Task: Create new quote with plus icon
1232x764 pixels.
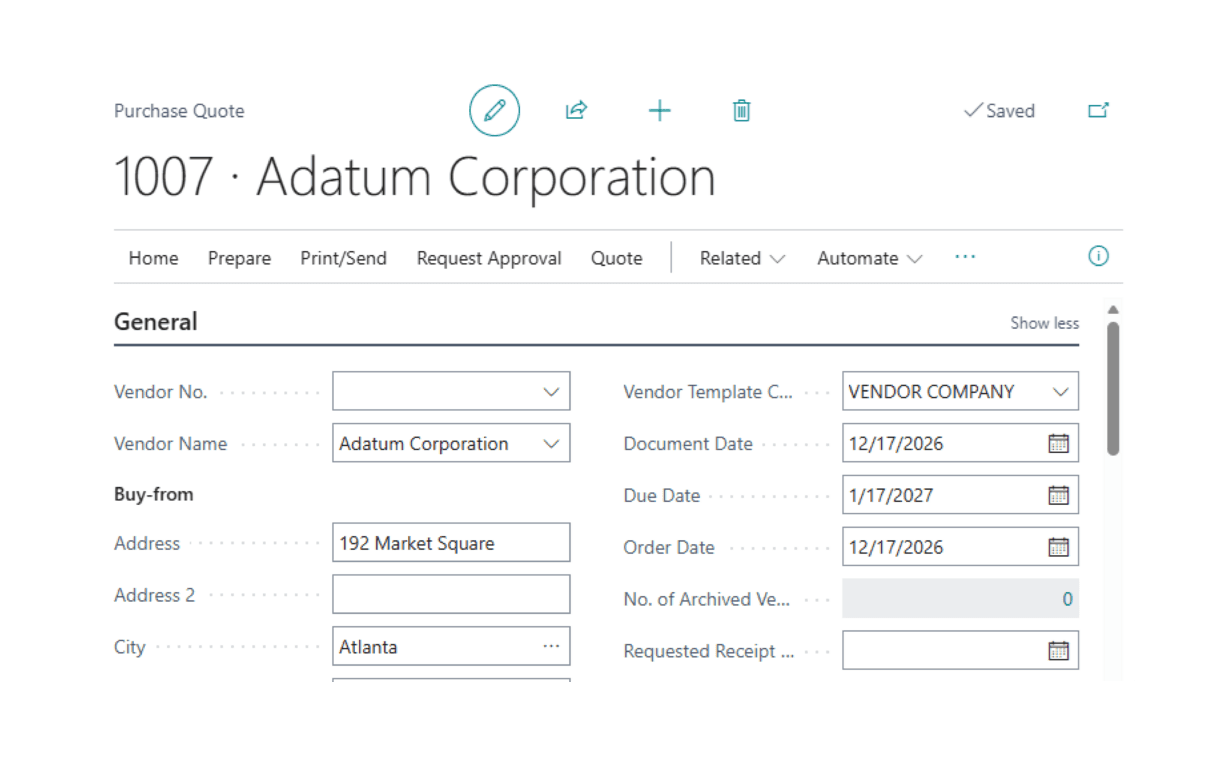Action: coord(659,111)
